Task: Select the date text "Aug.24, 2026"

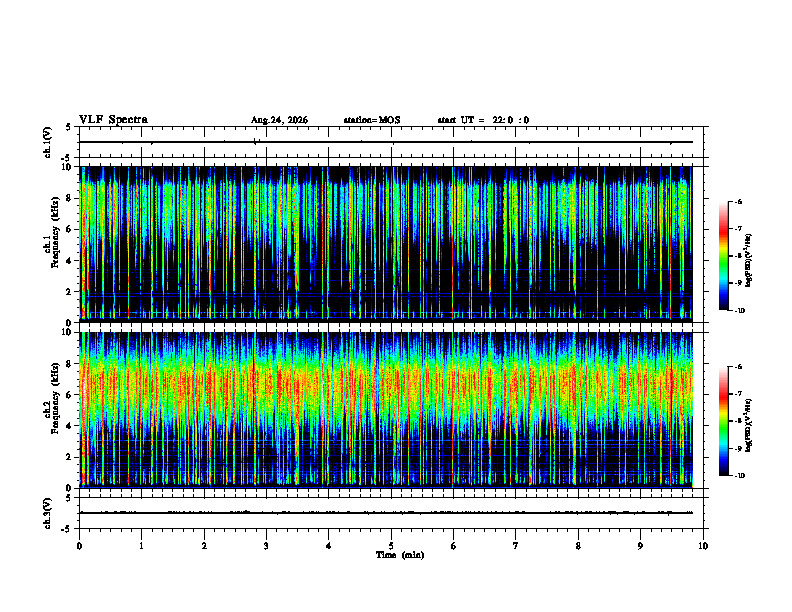Action: (279, 120)
